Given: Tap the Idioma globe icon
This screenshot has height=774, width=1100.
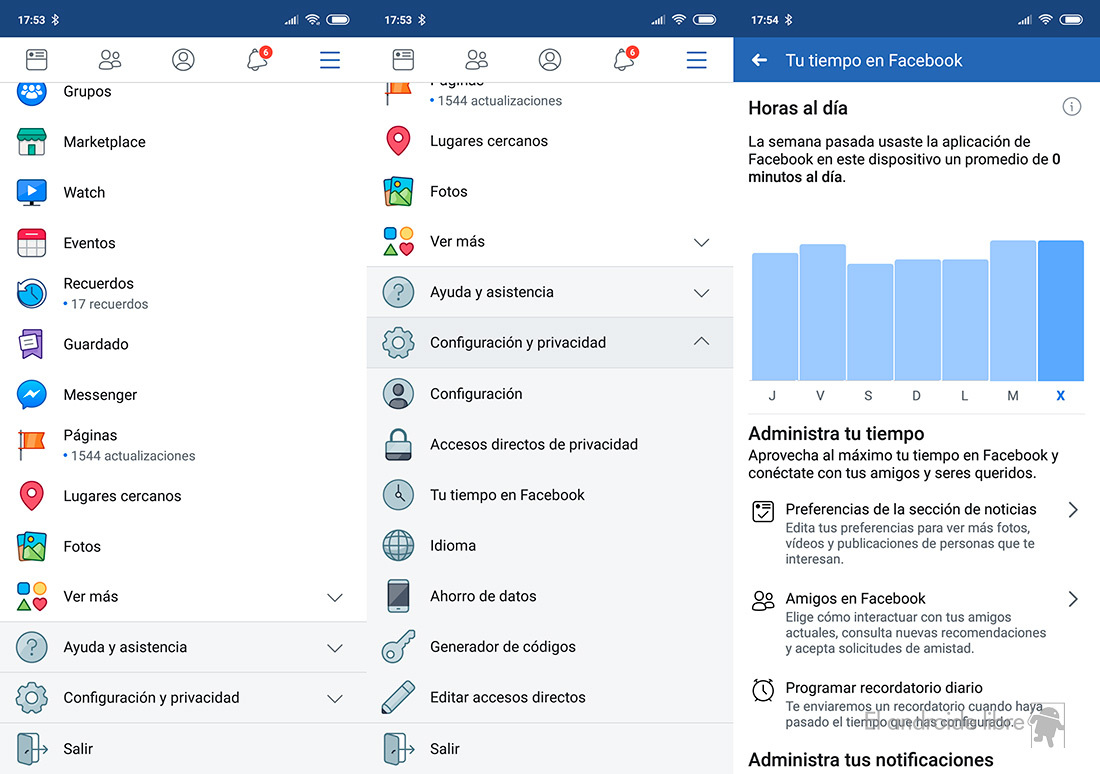Looking at the screenshot, I should (x=398, y=546).
